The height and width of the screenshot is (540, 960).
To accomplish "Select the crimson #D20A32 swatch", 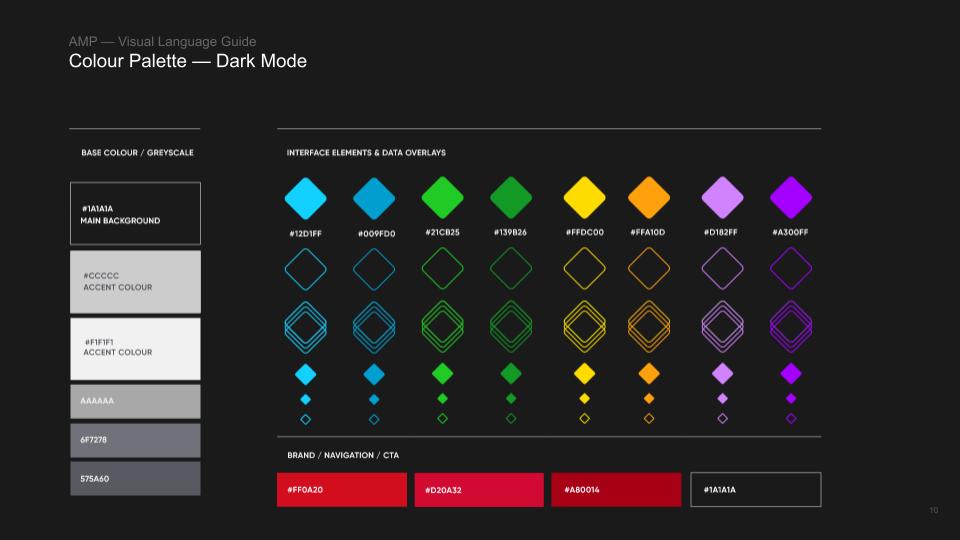I will pyautogui.click(x=479, y=490).
